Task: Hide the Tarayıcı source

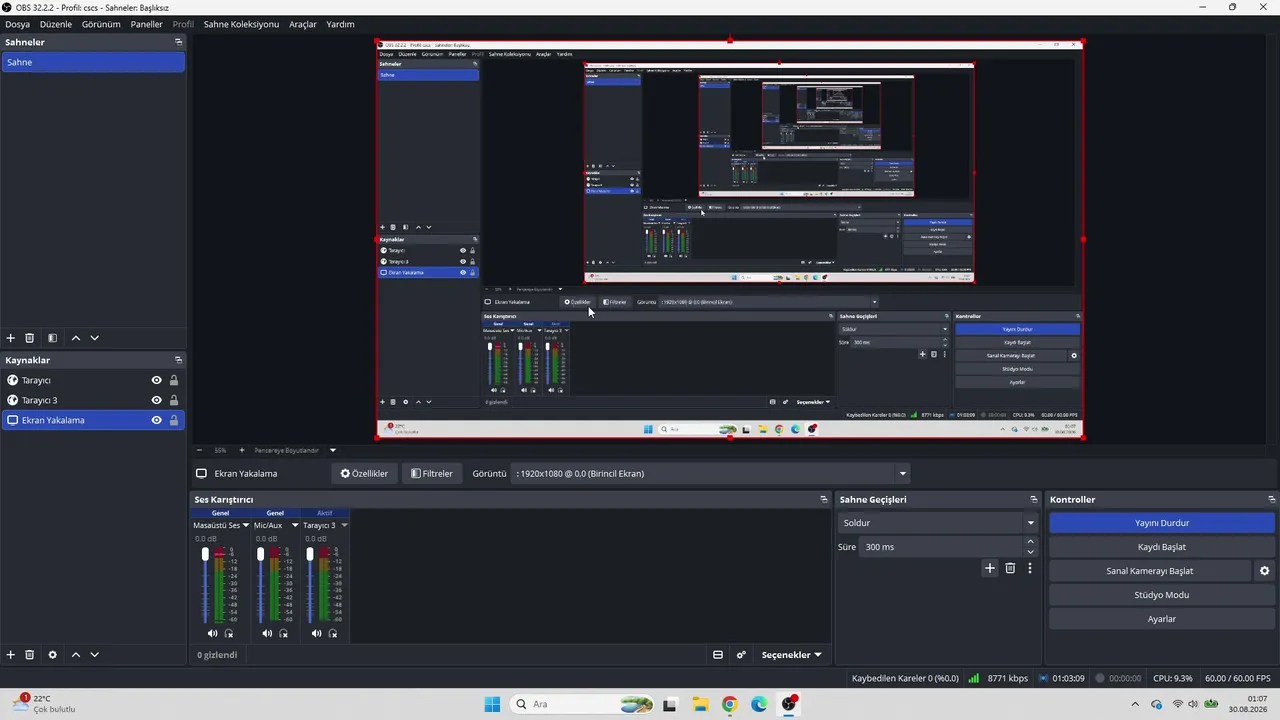Action: pyautogui.click(x=156, y=380)
